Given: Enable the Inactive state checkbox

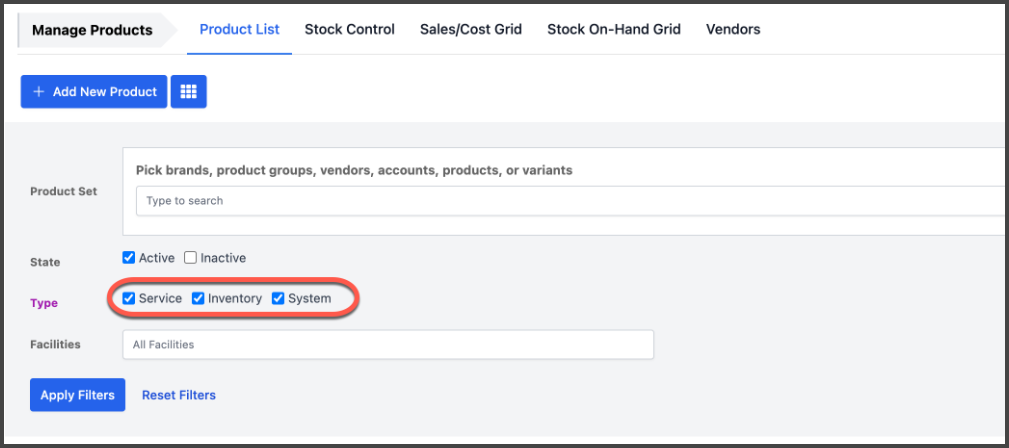Looking at the screenshot, I should [x=190, y=258].
